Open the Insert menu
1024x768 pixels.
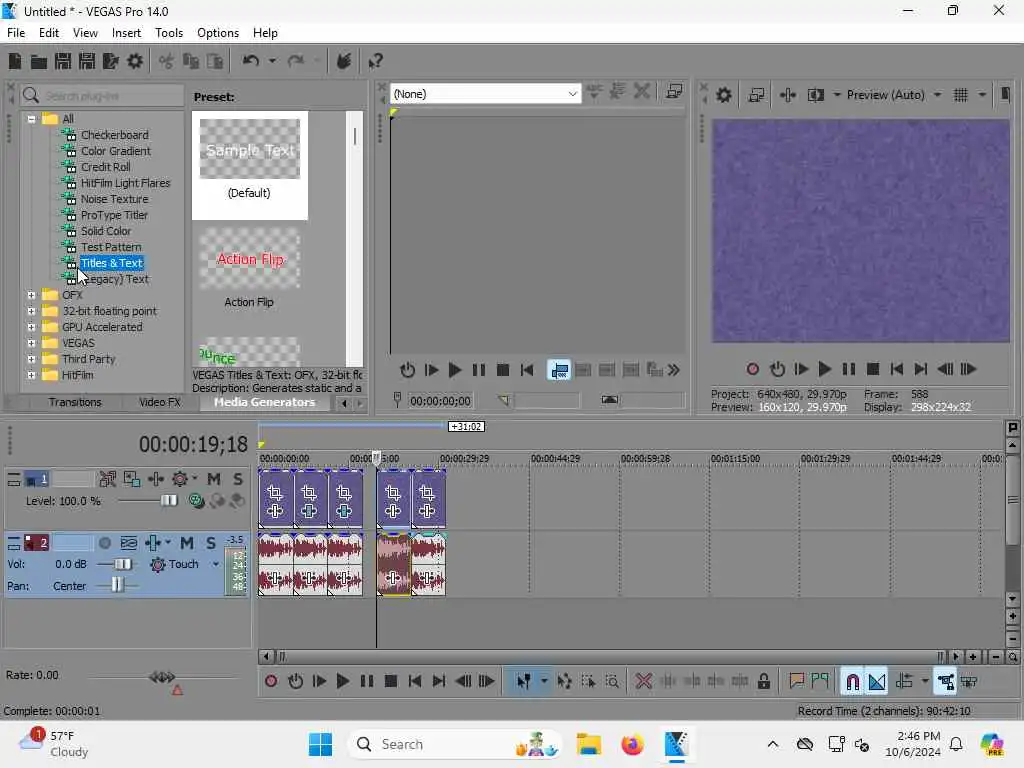126,33
